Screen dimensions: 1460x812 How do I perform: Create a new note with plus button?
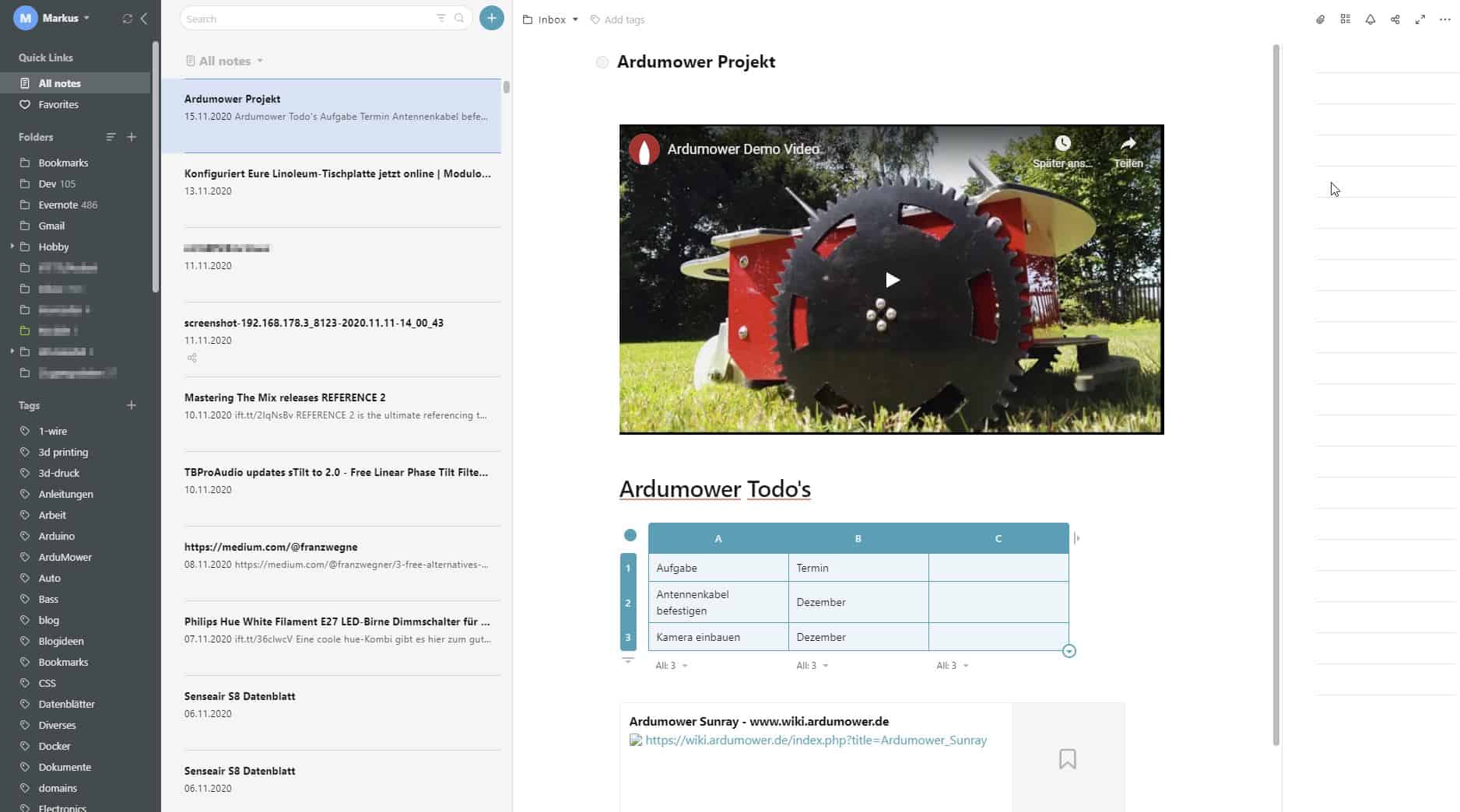pos(491,19)
